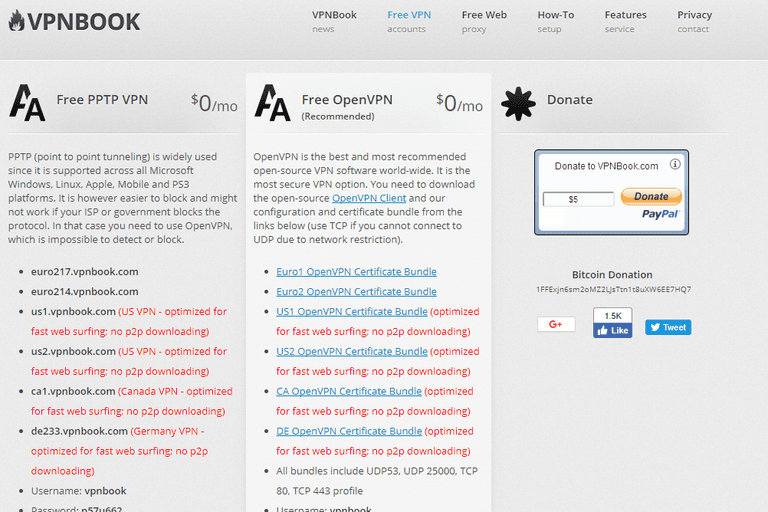Click the PPTP Username vpnbook text
Screen dimensions: 768x512
[78, 490]
